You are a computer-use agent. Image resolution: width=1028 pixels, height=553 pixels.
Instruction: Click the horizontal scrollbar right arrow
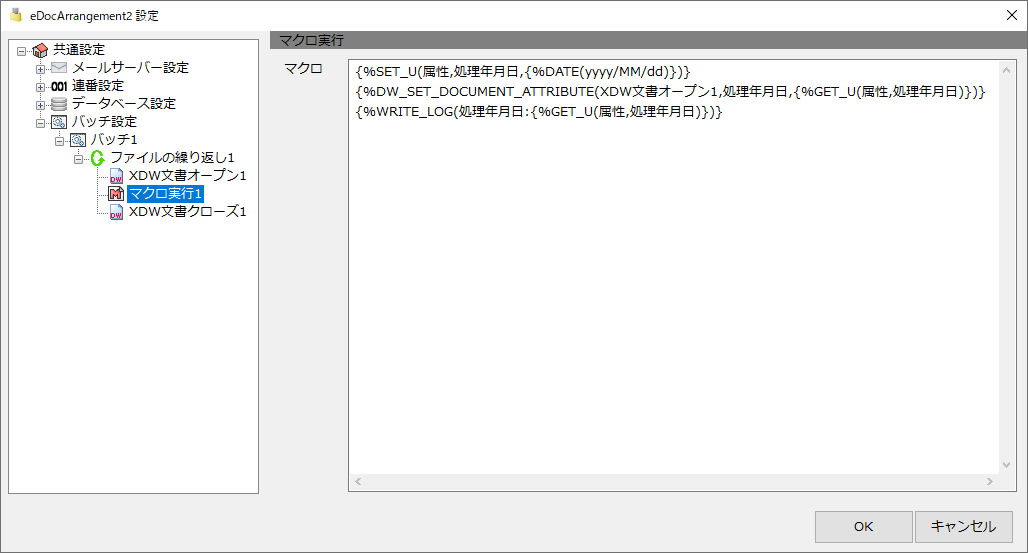pos(990,481)
